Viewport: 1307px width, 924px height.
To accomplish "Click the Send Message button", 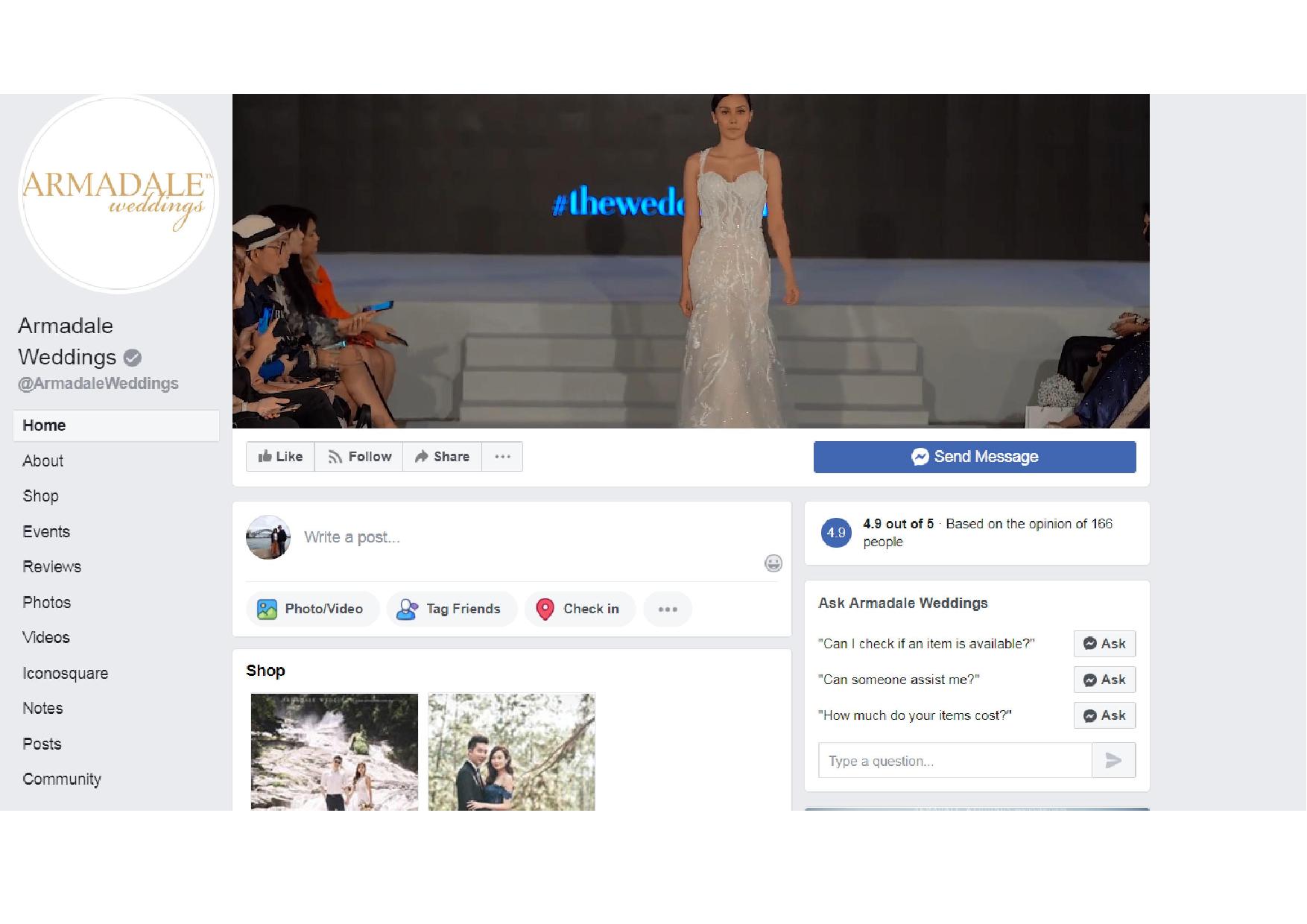I will (975, 457).
